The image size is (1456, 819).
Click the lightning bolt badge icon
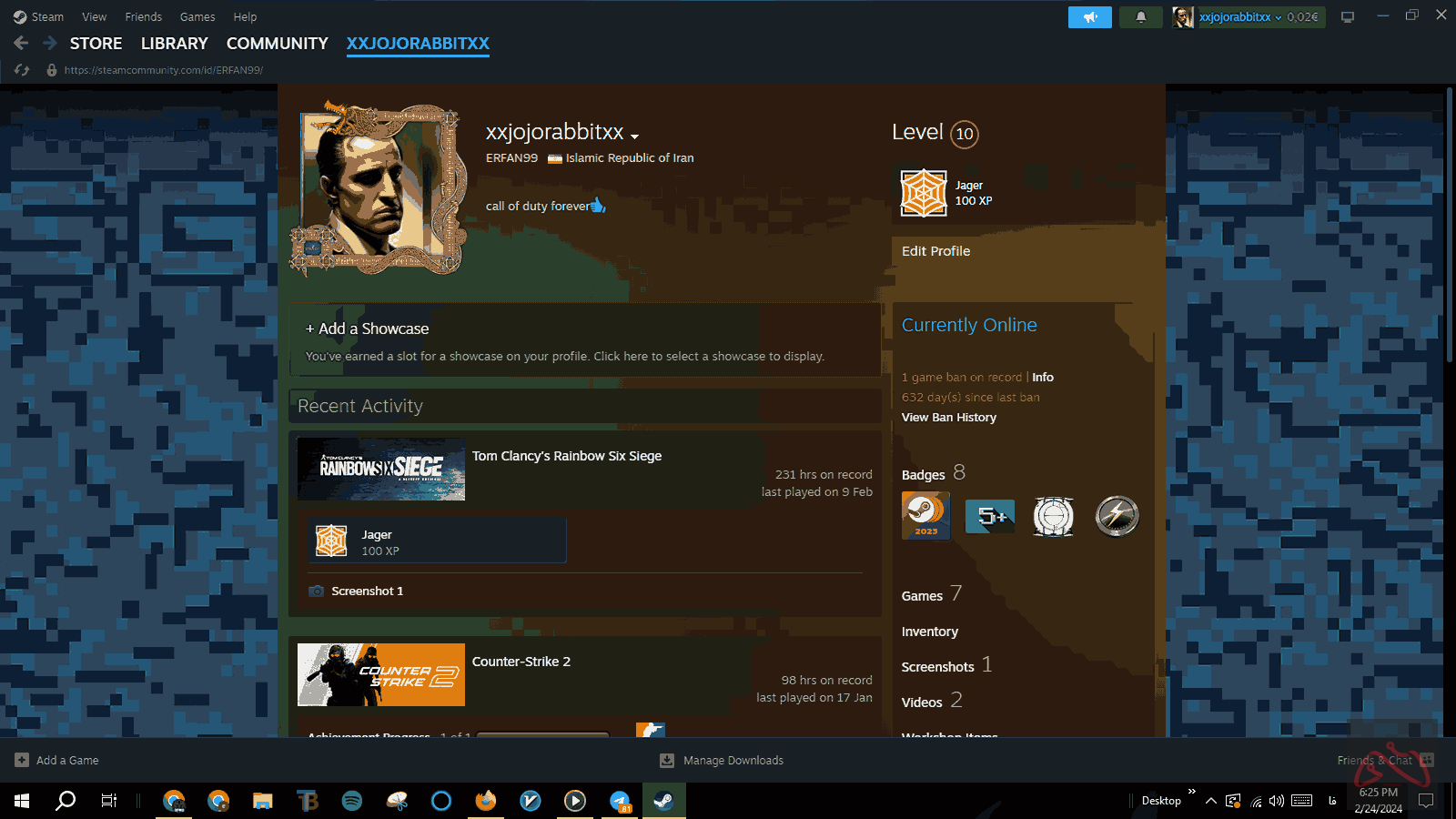(x=1117, y=516)
